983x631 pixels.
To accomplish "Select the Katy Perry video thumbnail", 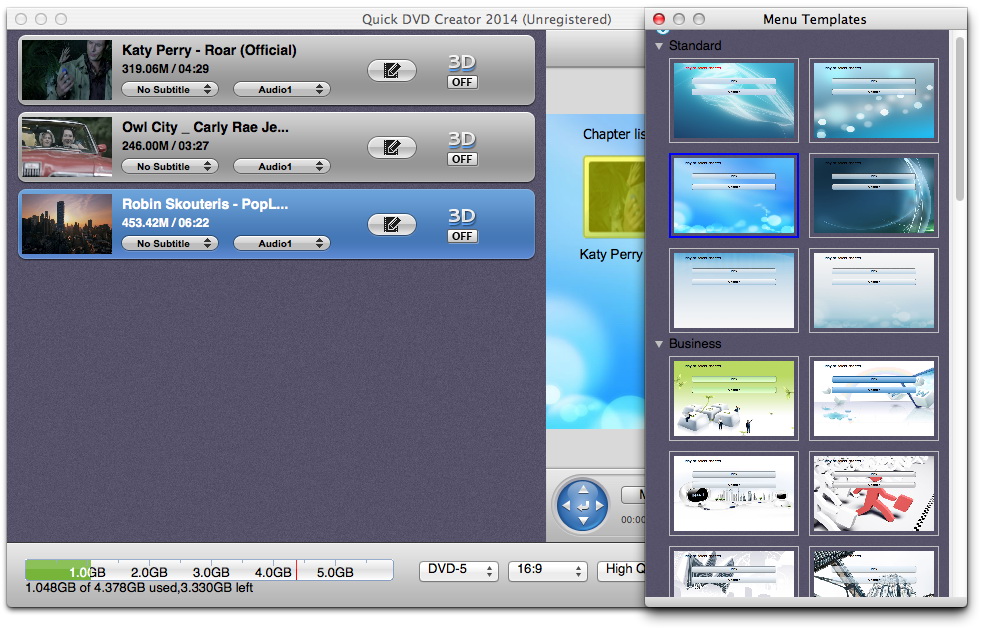I will point(67,70).
